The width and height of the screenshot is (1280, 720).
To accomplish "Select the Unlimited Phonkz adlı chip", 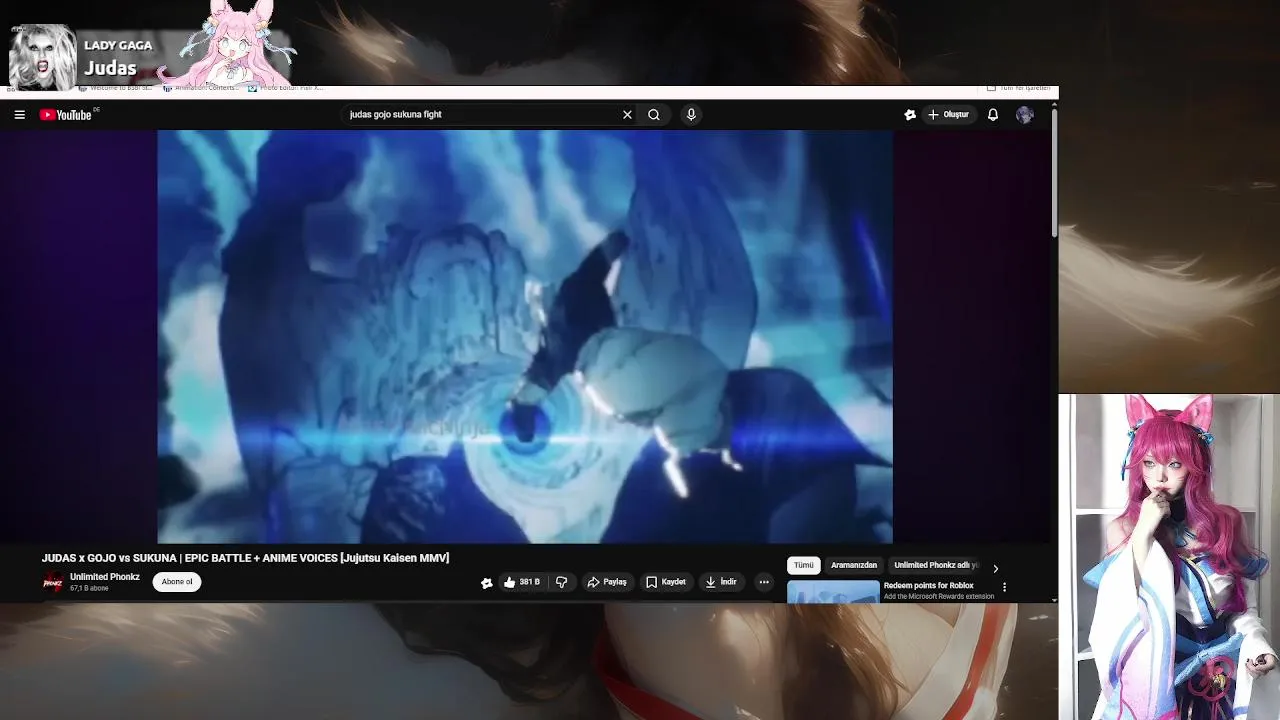I will click(x=936, y=565).
